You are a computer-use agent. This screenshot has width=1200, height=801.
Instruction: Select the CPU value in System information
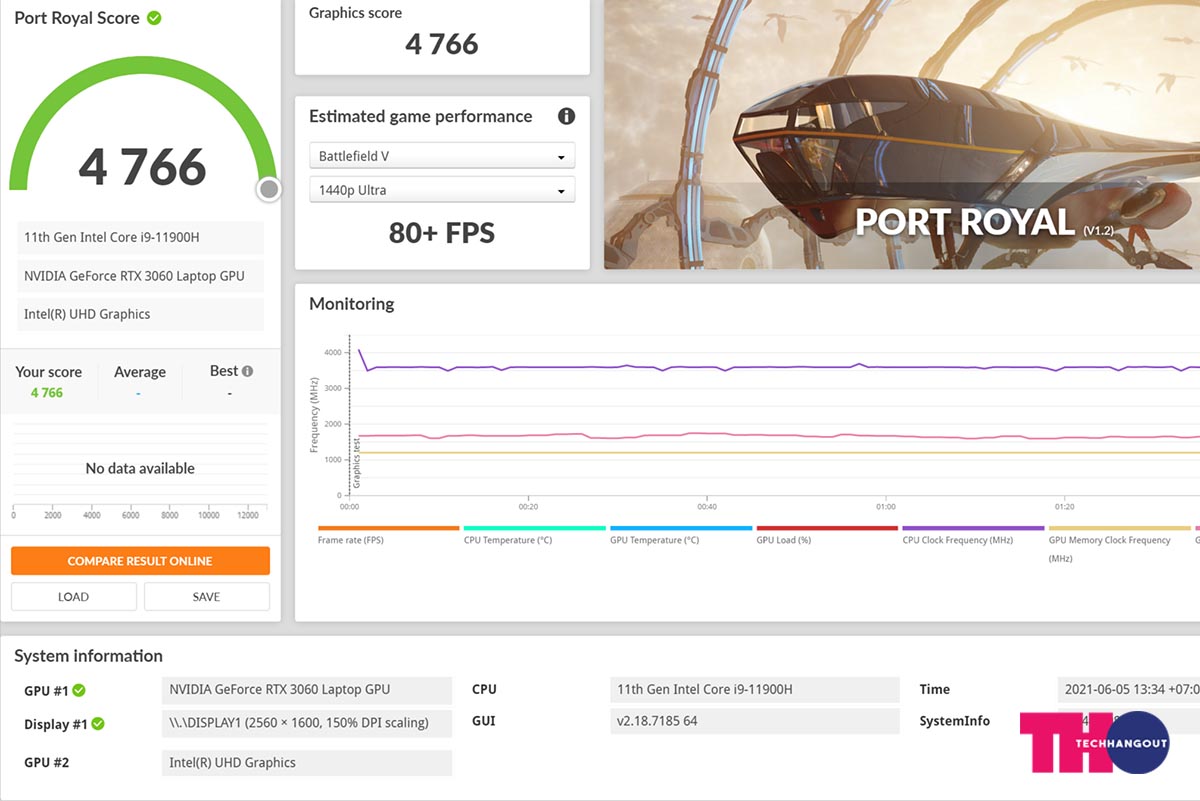[755, 689]
